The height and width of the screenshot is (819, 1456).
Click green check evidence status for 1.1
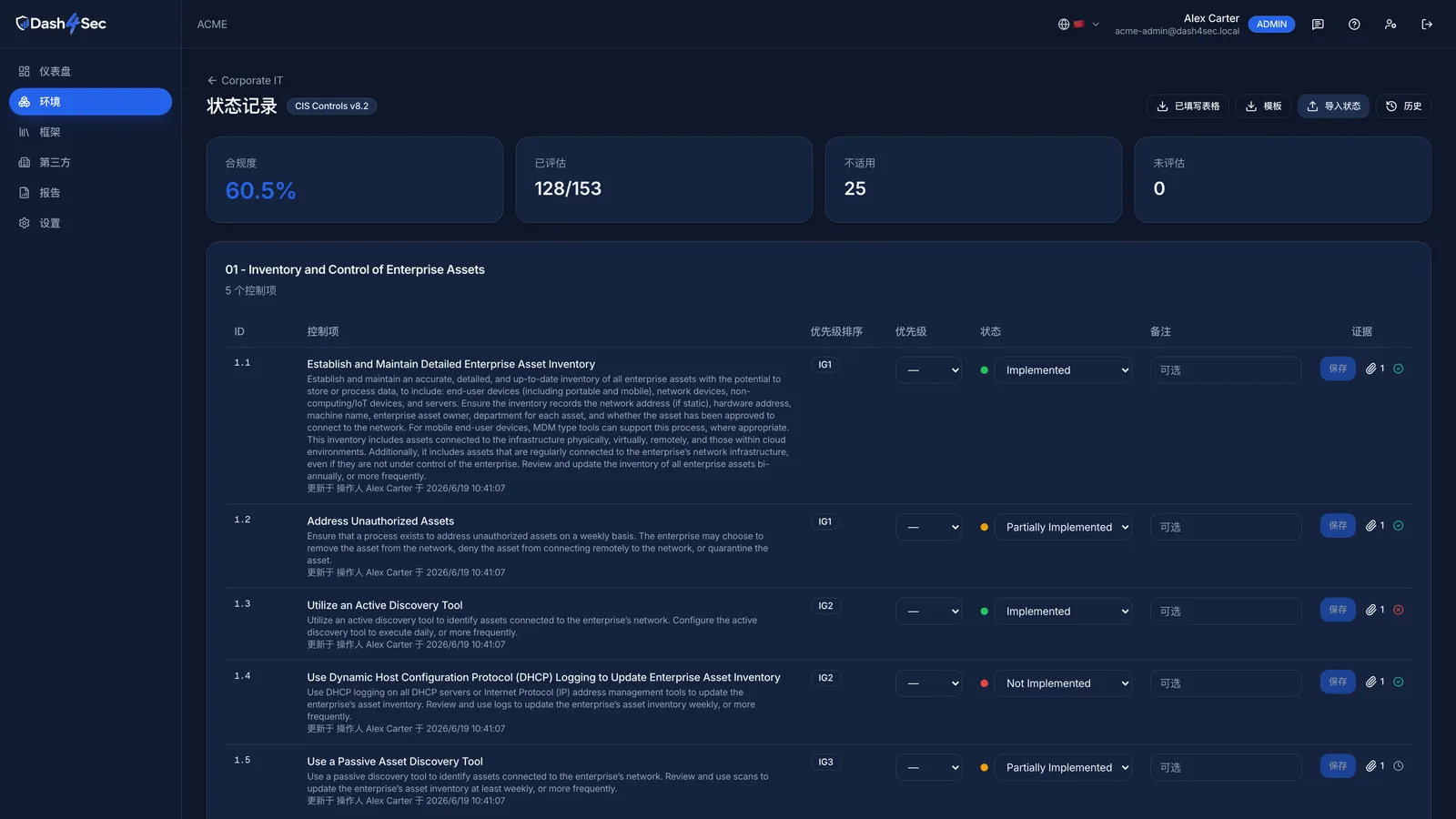1399,369
